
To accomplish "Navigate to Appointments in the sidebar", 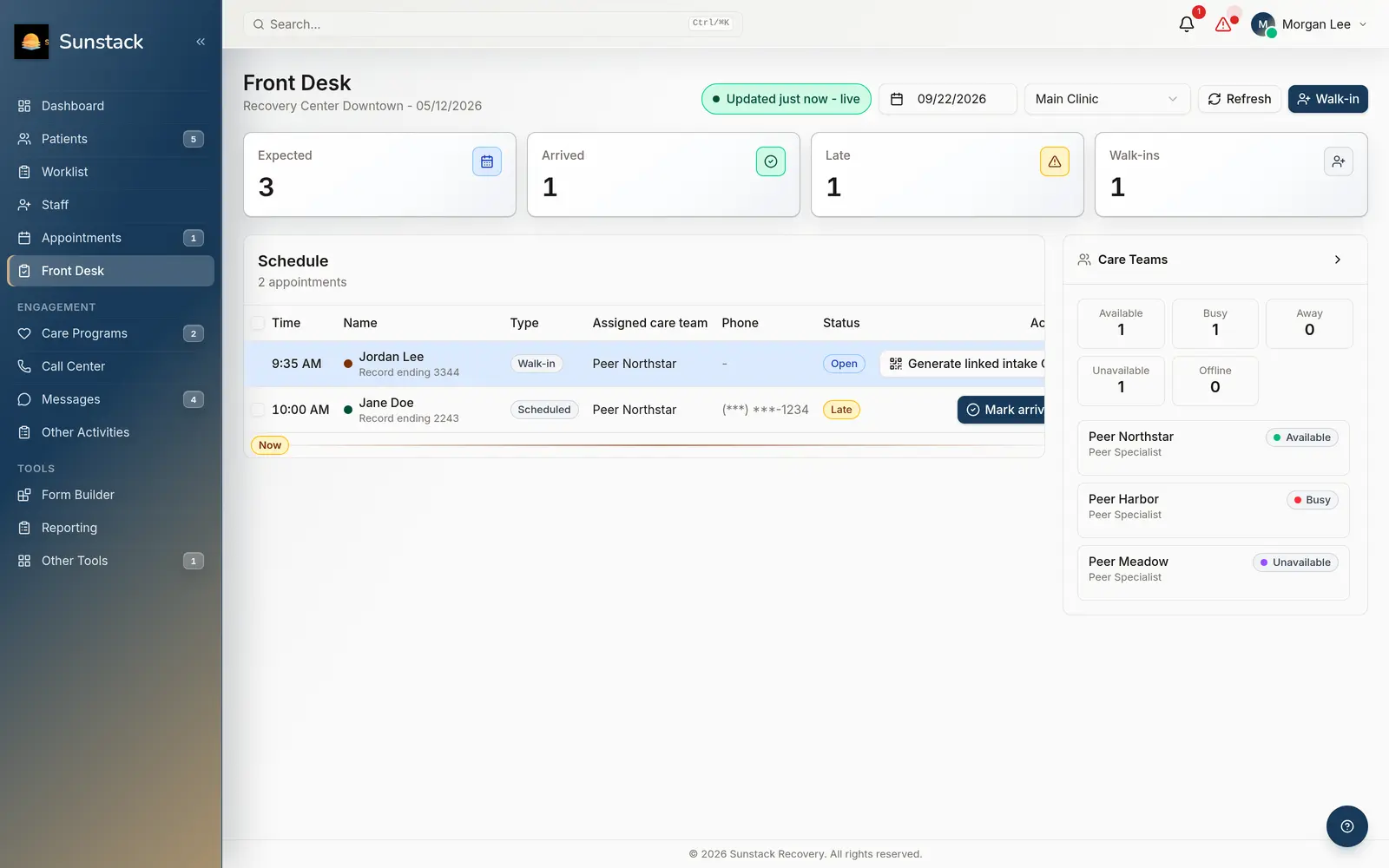I will pos(110,238).
